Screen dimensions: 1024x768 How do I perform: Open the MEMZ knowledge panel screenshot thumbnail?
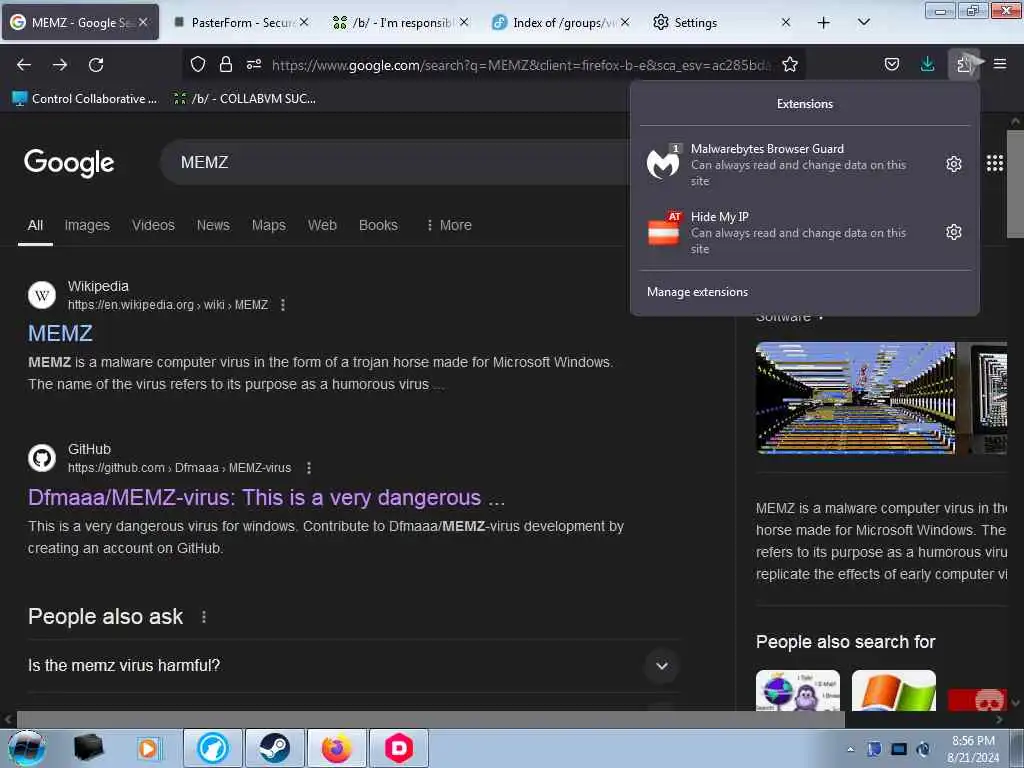click(855, 398)
